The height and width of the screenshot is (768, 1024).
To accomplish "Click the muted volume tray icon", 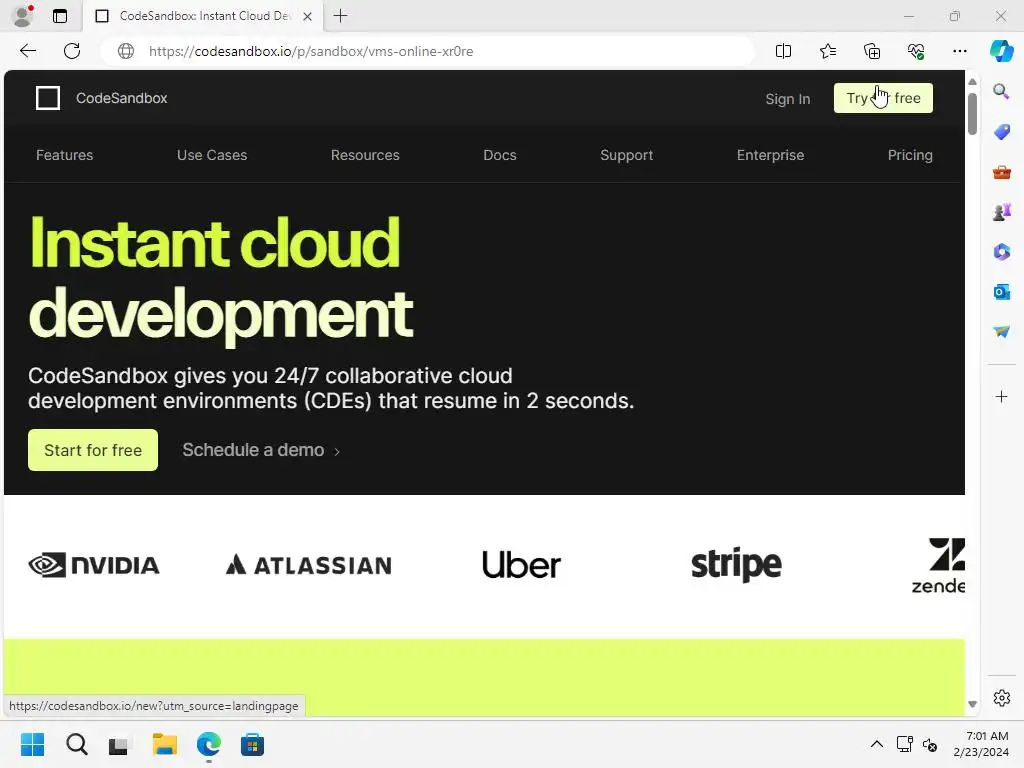I will click(x=929, y=744).
